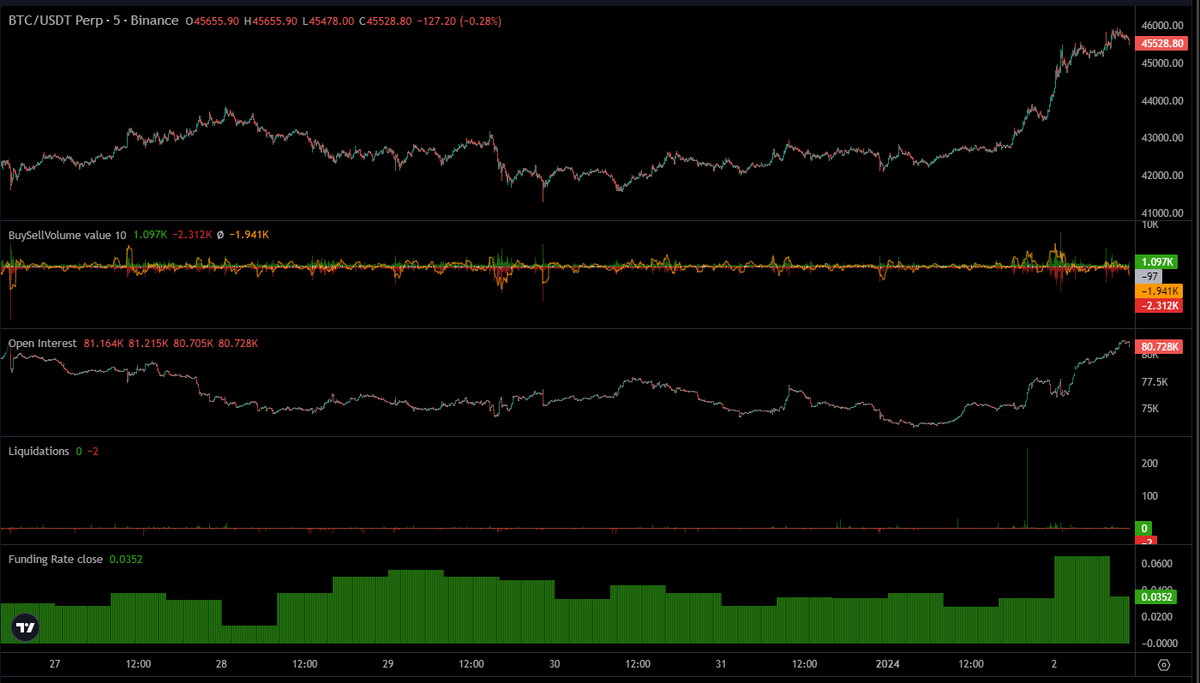
Task: Click the Liquidations indicator title
Action: pos(38,450)
